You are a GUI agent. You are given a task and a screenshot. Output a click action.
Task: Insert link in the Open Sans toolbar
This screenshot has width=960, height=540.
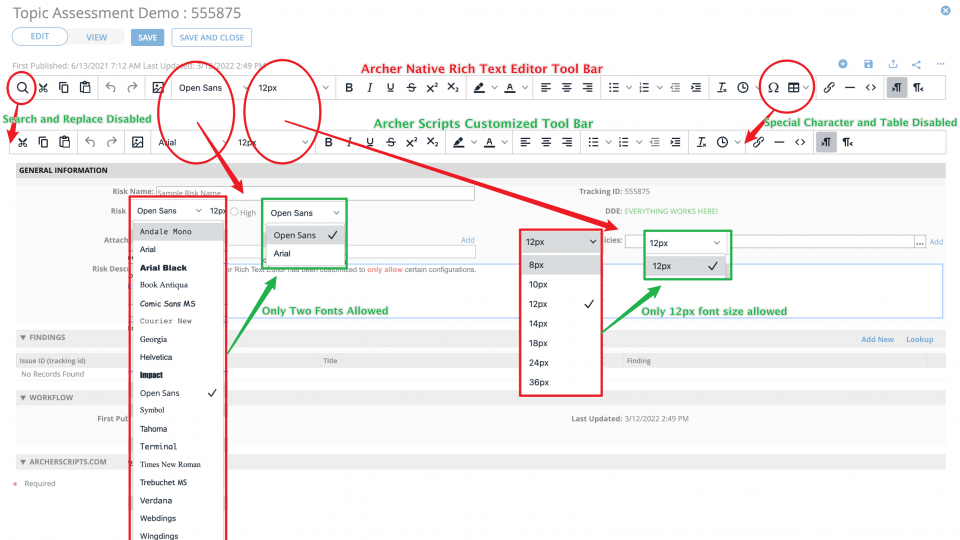coord(829,88)
